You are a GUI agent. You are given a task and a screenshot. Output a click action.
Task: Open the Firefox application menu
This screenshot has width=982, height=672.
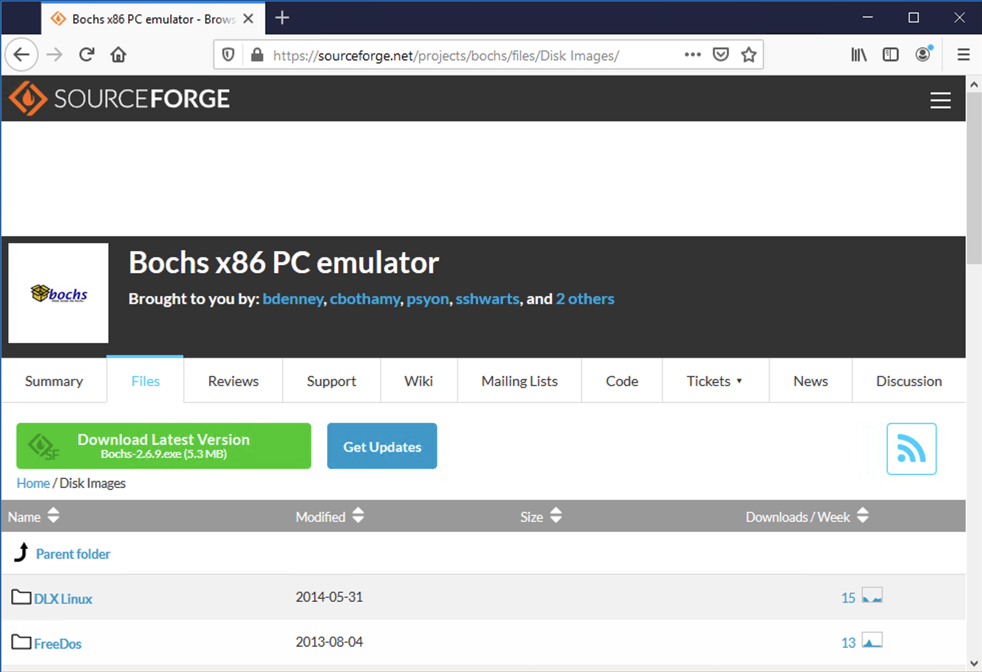(963, 55)
